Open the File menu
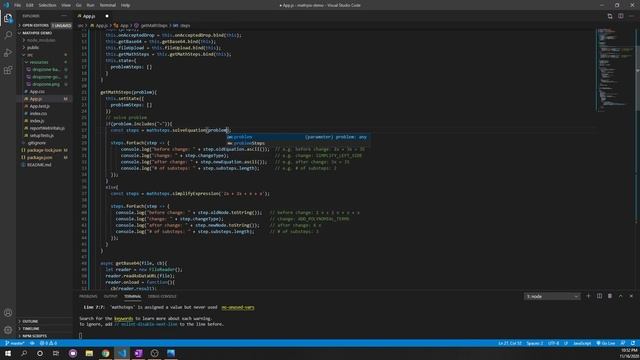Image resolution: width=640 pixels, height=360 pixels. pyautogui.click(x=17, y=5)
